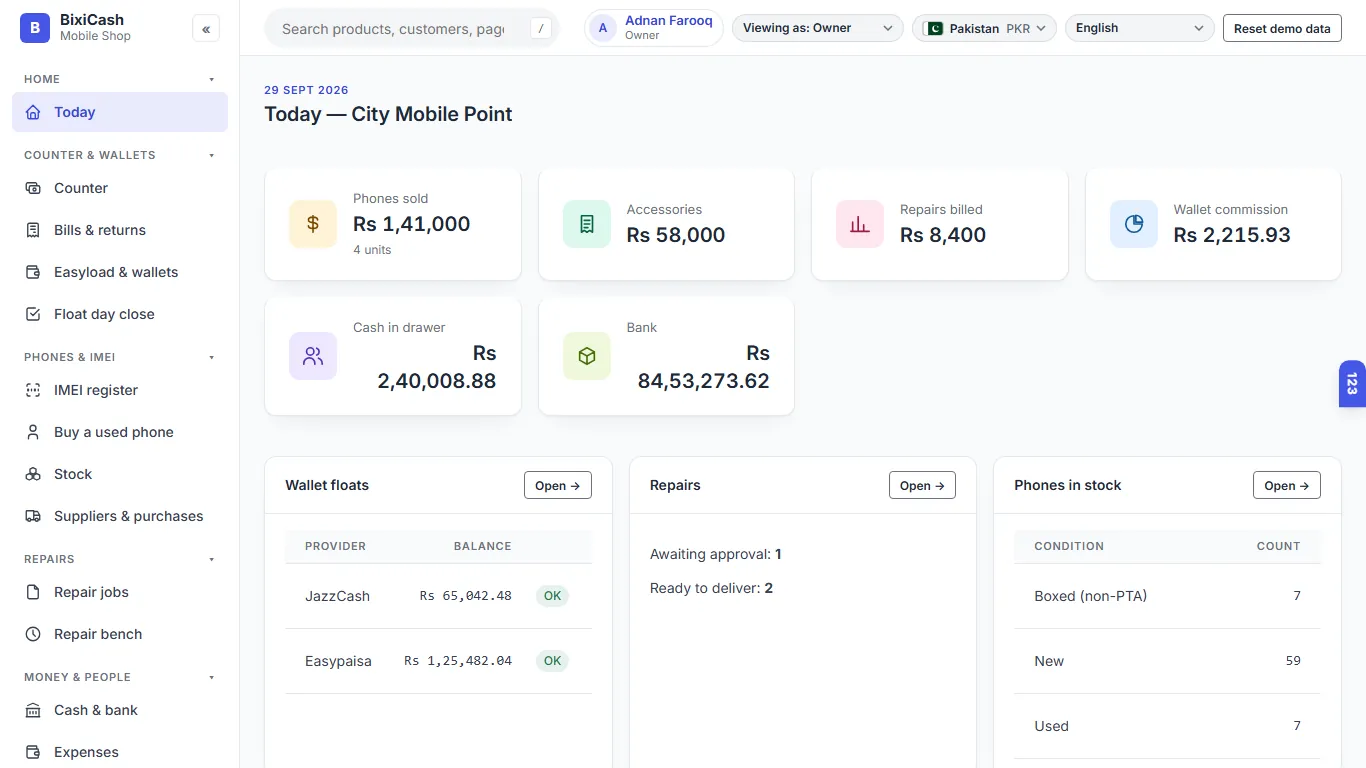Click Reset demo data button
Viewport: 1366px width, 768px height.
pos(1282,28)
